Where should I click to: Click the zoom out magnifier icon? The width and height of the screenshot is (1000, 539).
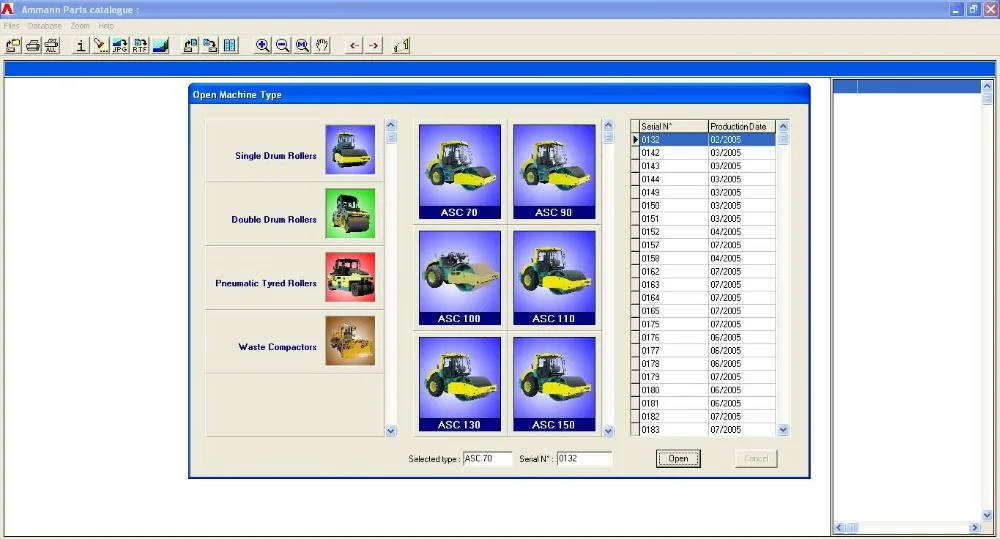282,45
